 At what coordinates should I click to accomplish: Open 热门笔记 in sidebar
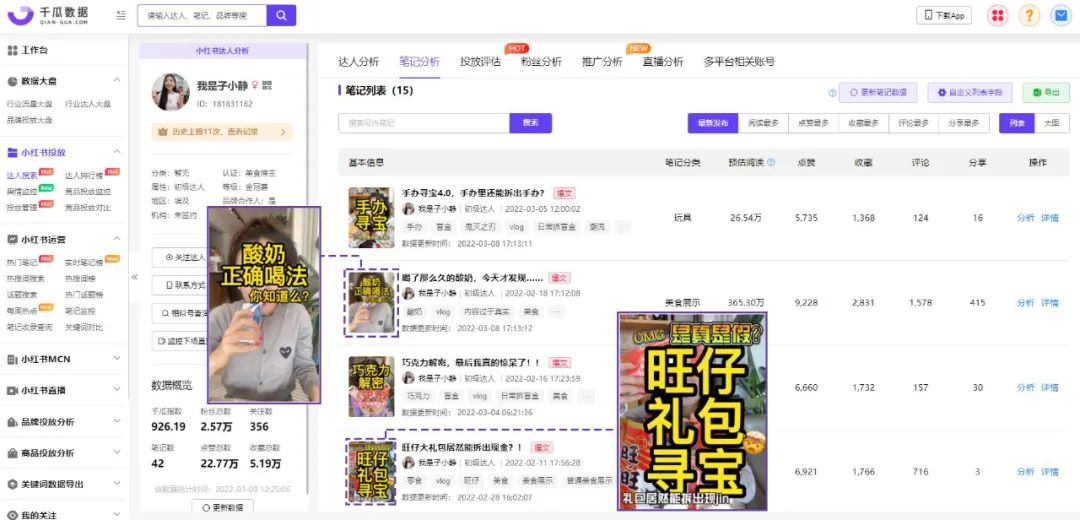pyautogui.click(x=22, y=262)
